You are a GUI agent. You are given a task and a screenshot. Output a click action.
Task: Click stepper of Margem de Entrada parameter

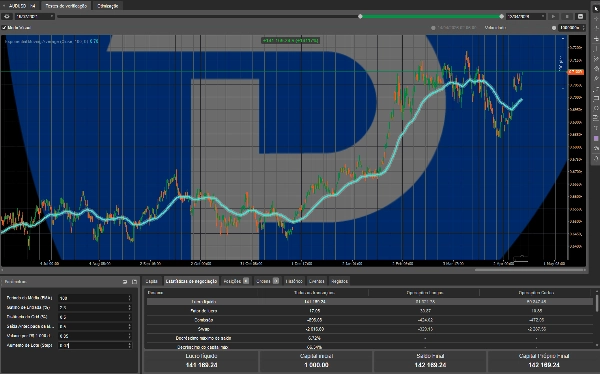pos(129,307)
